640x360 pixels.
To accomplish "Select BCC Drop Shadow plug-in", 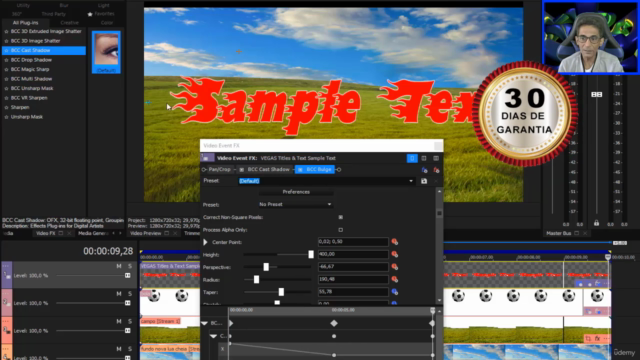I will (31, 60).
